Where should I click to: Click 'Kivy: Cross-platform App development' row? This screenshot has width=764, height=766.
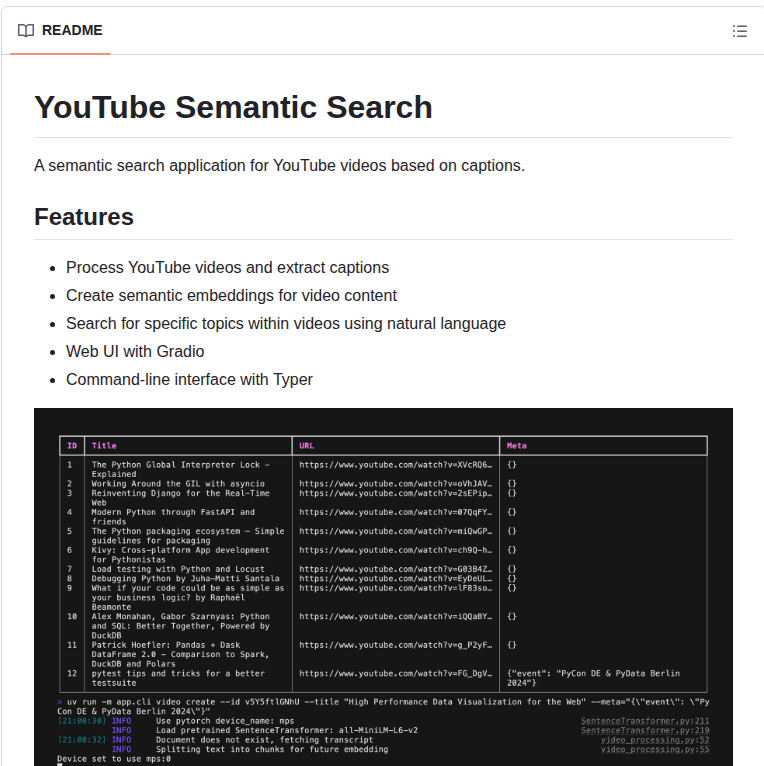coord(180,555)
